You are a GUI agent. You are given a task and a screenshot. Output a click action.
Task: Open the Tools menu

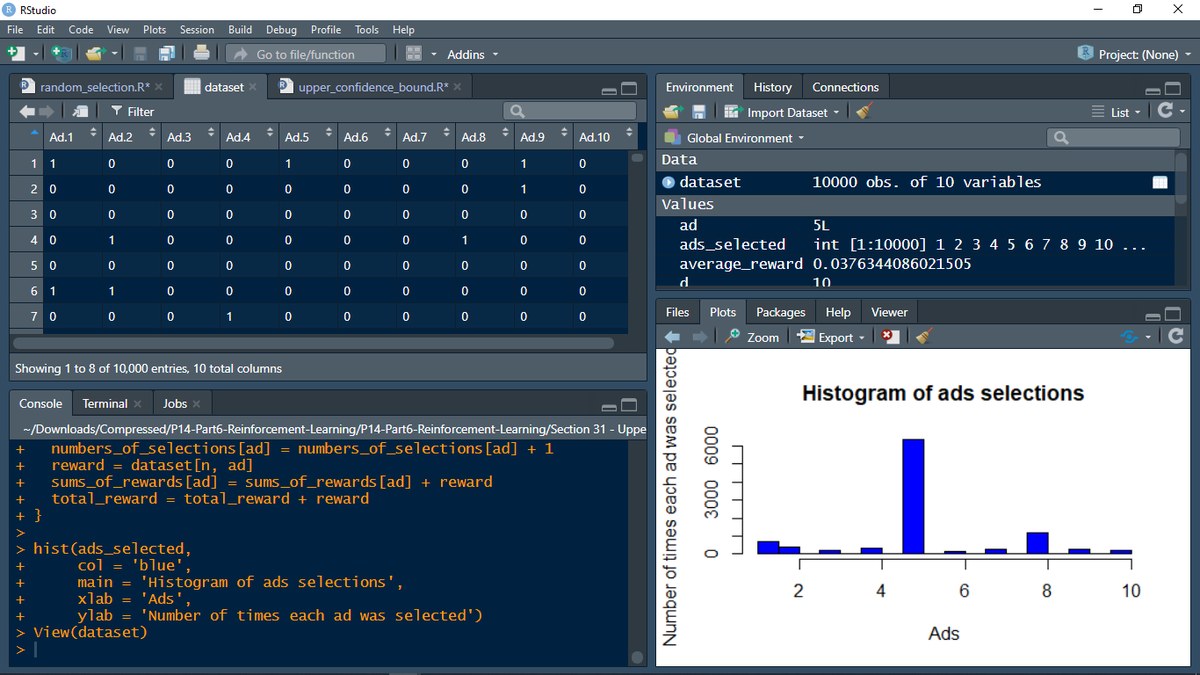coord(366,30)
